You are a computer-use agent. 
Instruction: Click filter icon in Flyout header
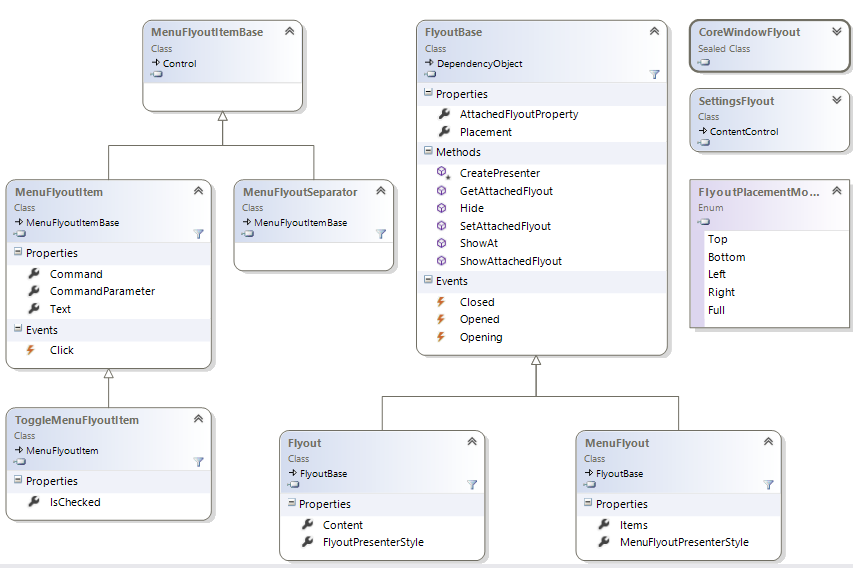click(x=472, y=485)
